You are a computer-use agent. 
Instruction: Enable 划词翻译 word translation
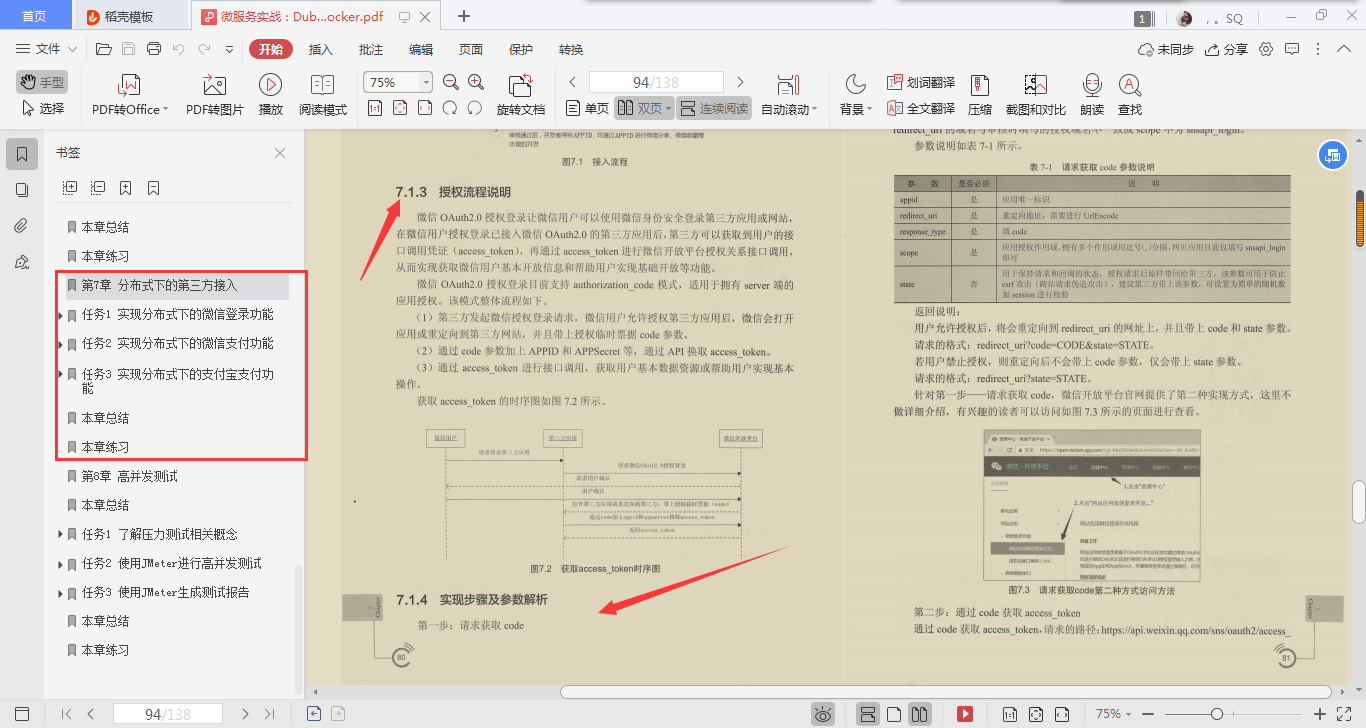tap(920, 82)
